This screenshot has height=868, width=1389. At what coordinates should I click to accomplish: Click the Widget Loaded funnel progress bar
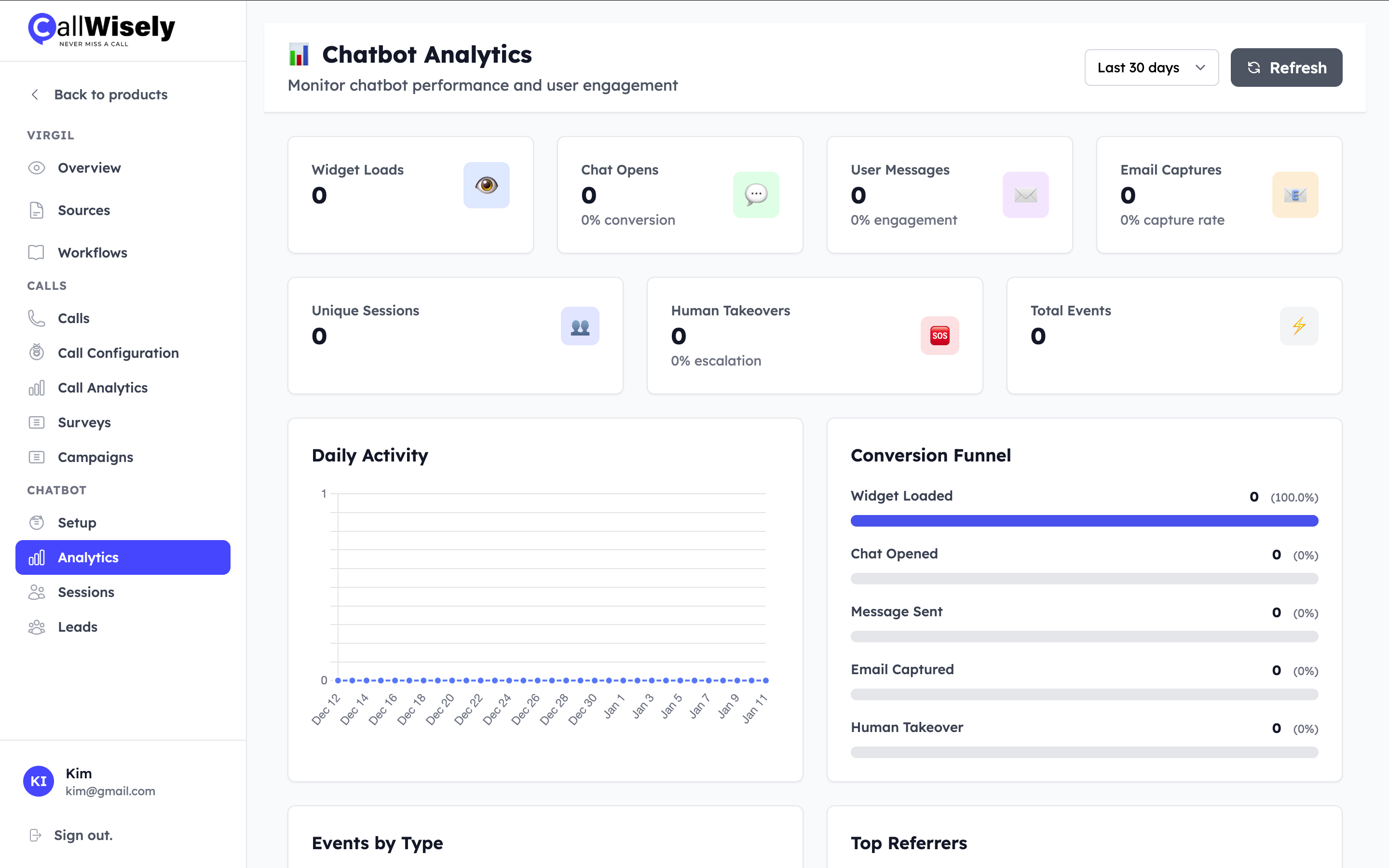[1084, 521]
